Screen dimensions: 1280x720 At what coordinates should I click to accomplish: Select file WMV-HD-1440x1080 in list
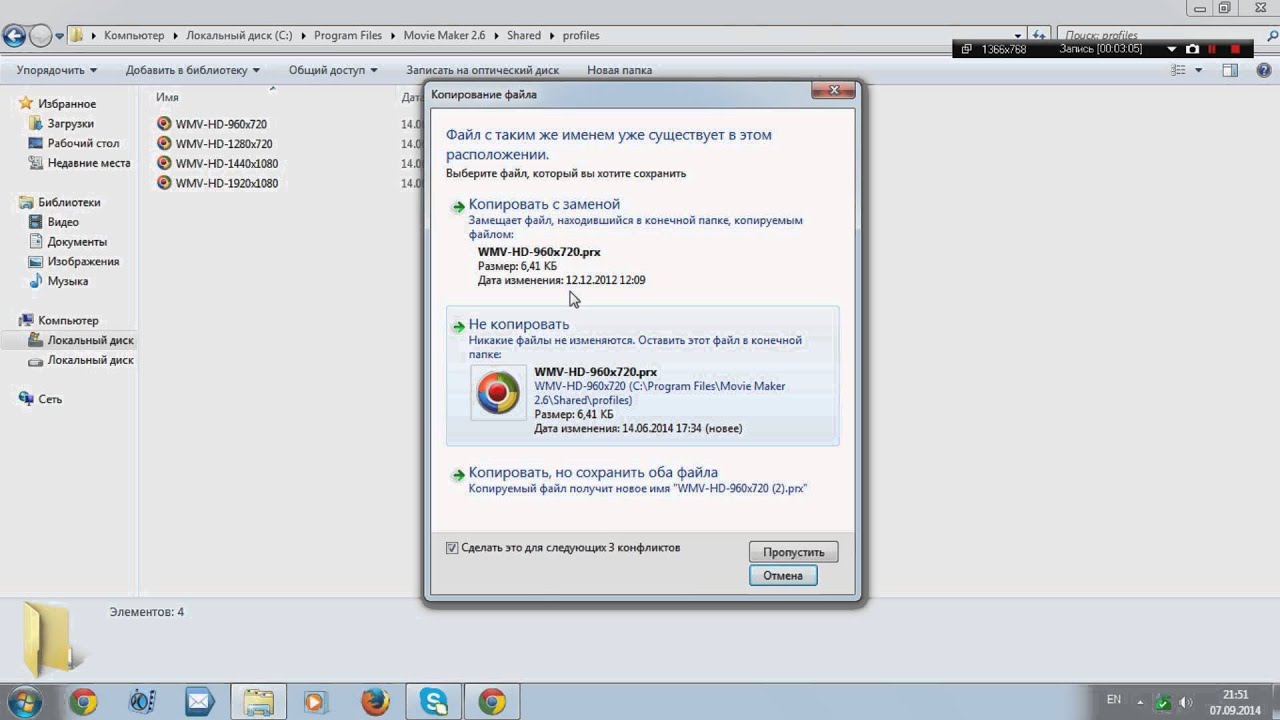(x=227, y=164)
